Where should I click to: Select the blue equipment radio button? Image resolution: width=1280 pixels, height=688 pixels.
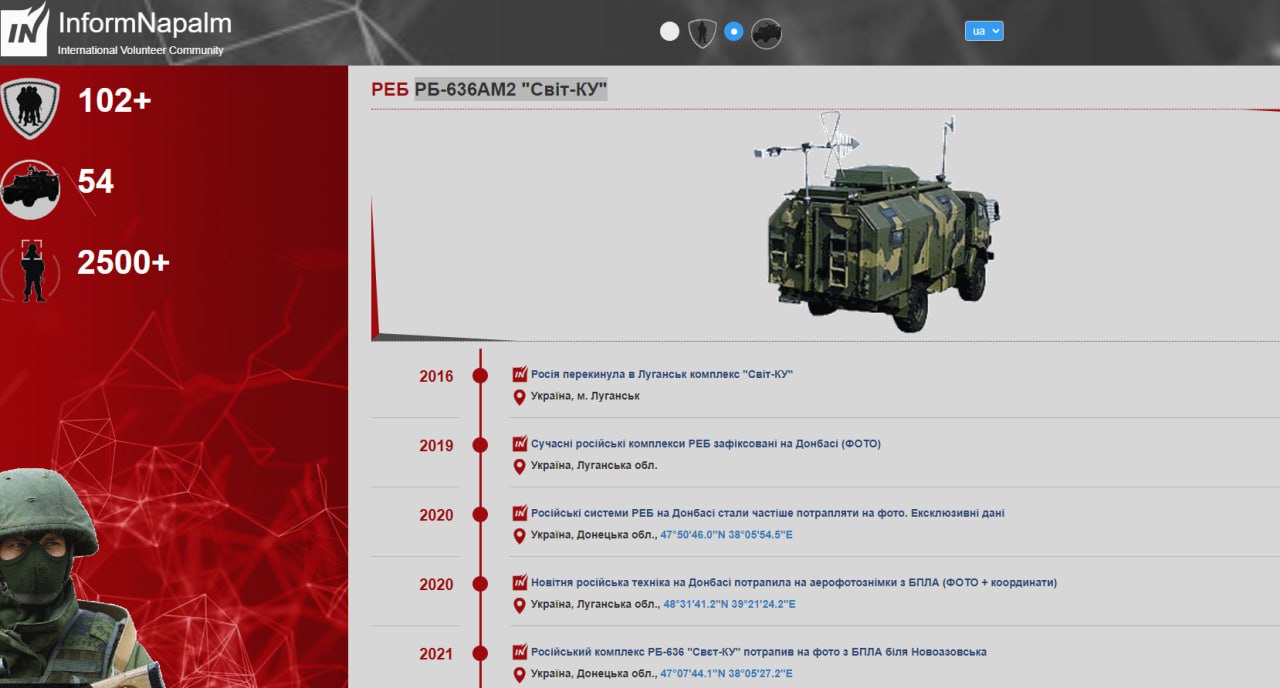(734, 32)
